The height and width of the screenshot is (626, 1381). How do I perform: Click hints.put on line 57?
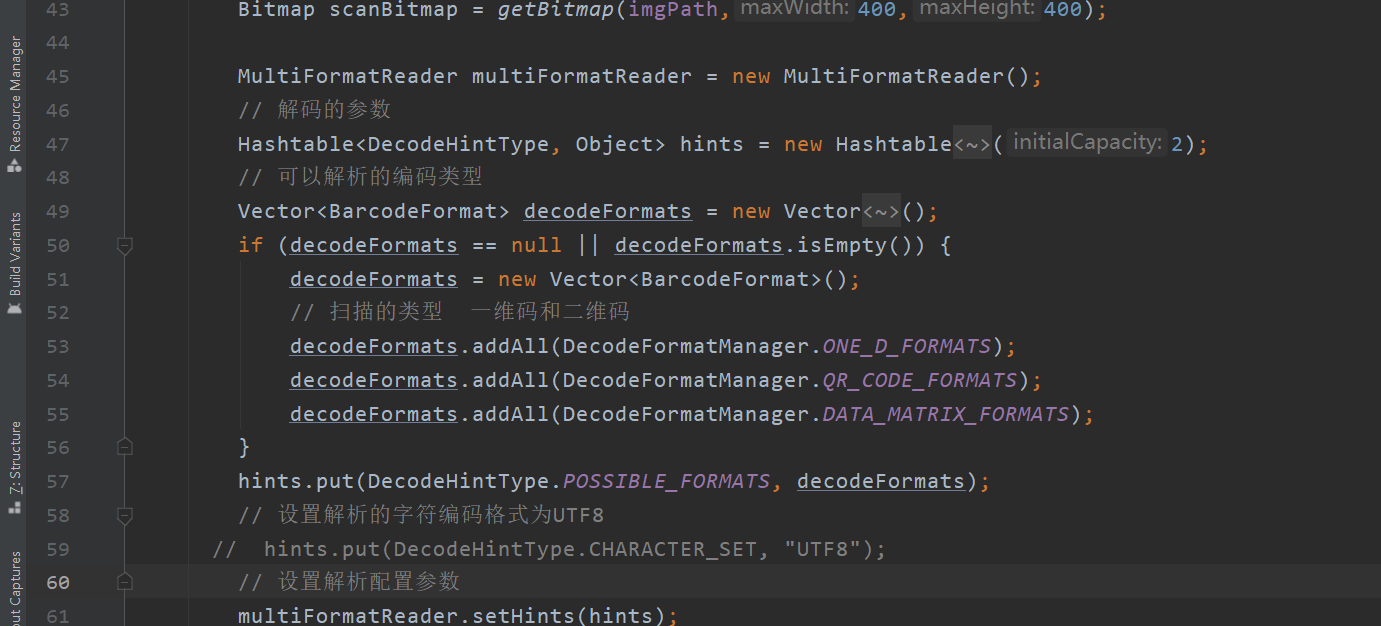click(296, 482)
